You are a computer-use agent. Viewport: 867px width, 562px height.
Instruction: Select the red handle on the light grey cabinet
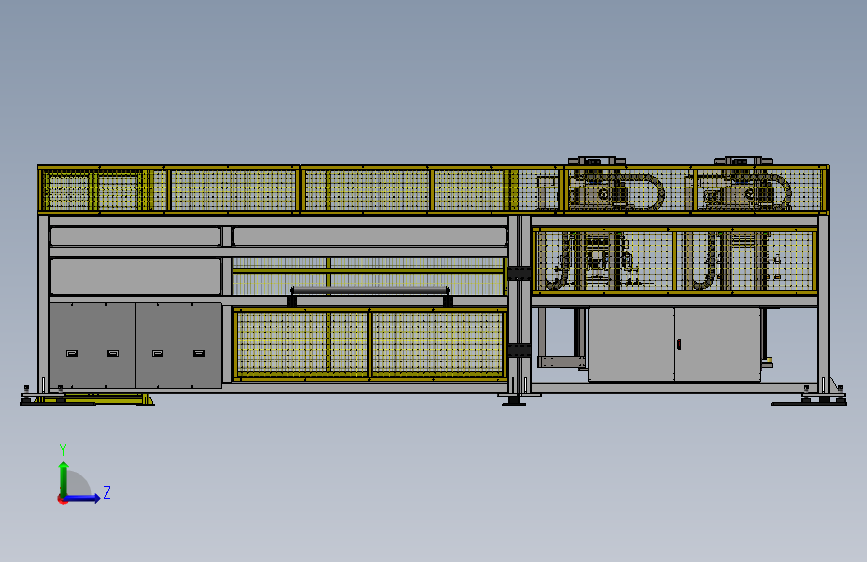point(679,345)
